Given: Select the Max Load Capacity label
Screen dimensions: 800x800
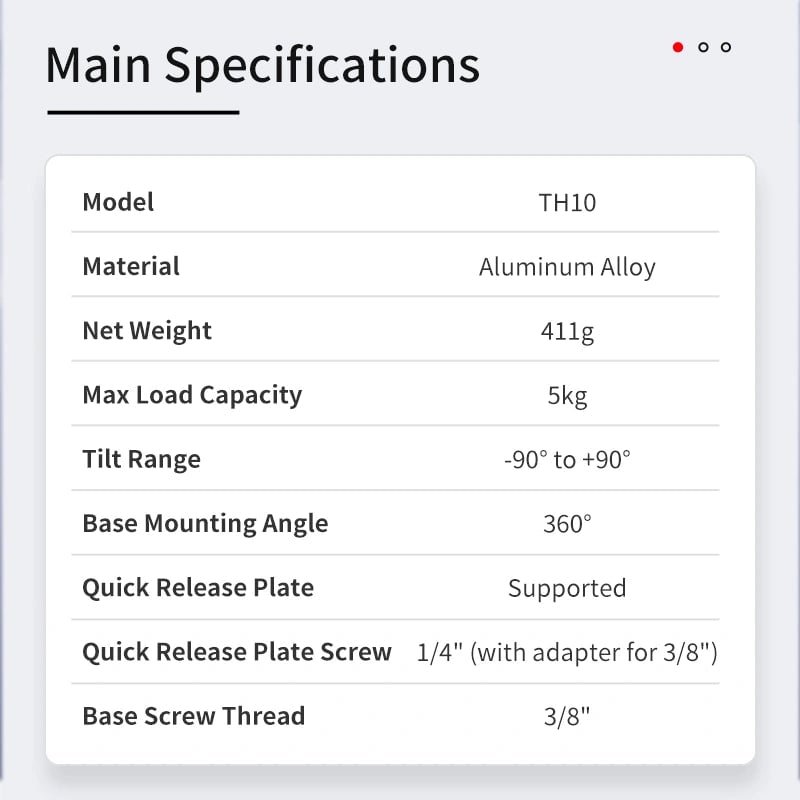Looking at the screenshot, I should pyautogui.click(x=192, y=395).
